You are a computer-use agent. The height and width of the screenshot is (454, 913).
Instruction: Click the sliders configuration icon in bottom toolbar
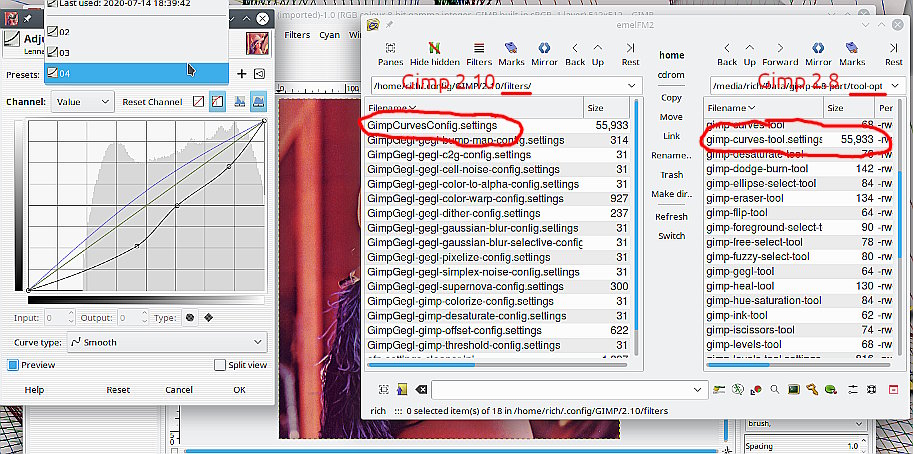pyautogui.click(x=853, y=389)
